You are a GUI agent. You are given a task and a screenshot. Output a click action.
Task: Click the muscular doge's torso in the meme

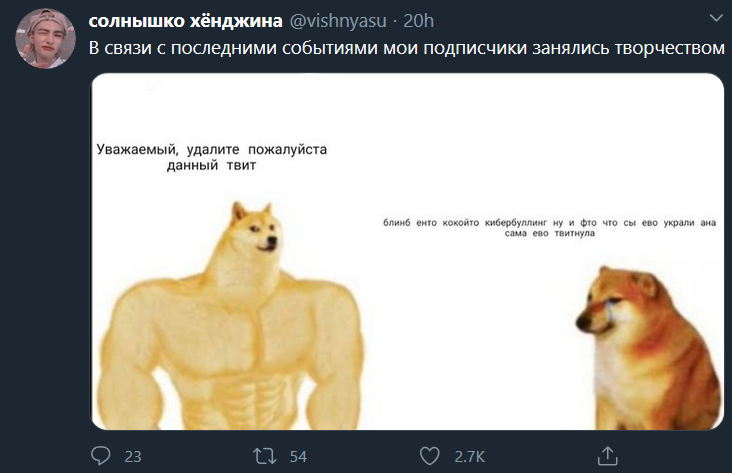click(x=229, y=355)
